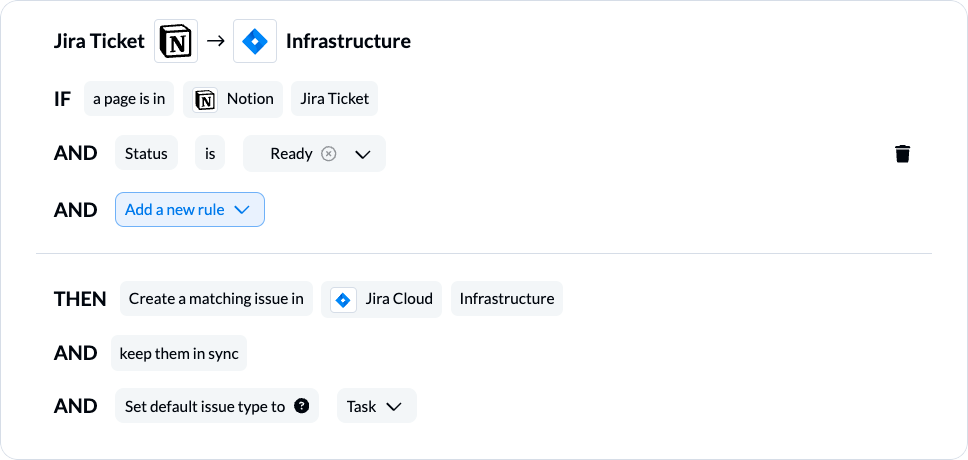This screenshot has height=460, width=968.
Task: Clear the Ready value with x icon
Action: click(x=329, y=154)
